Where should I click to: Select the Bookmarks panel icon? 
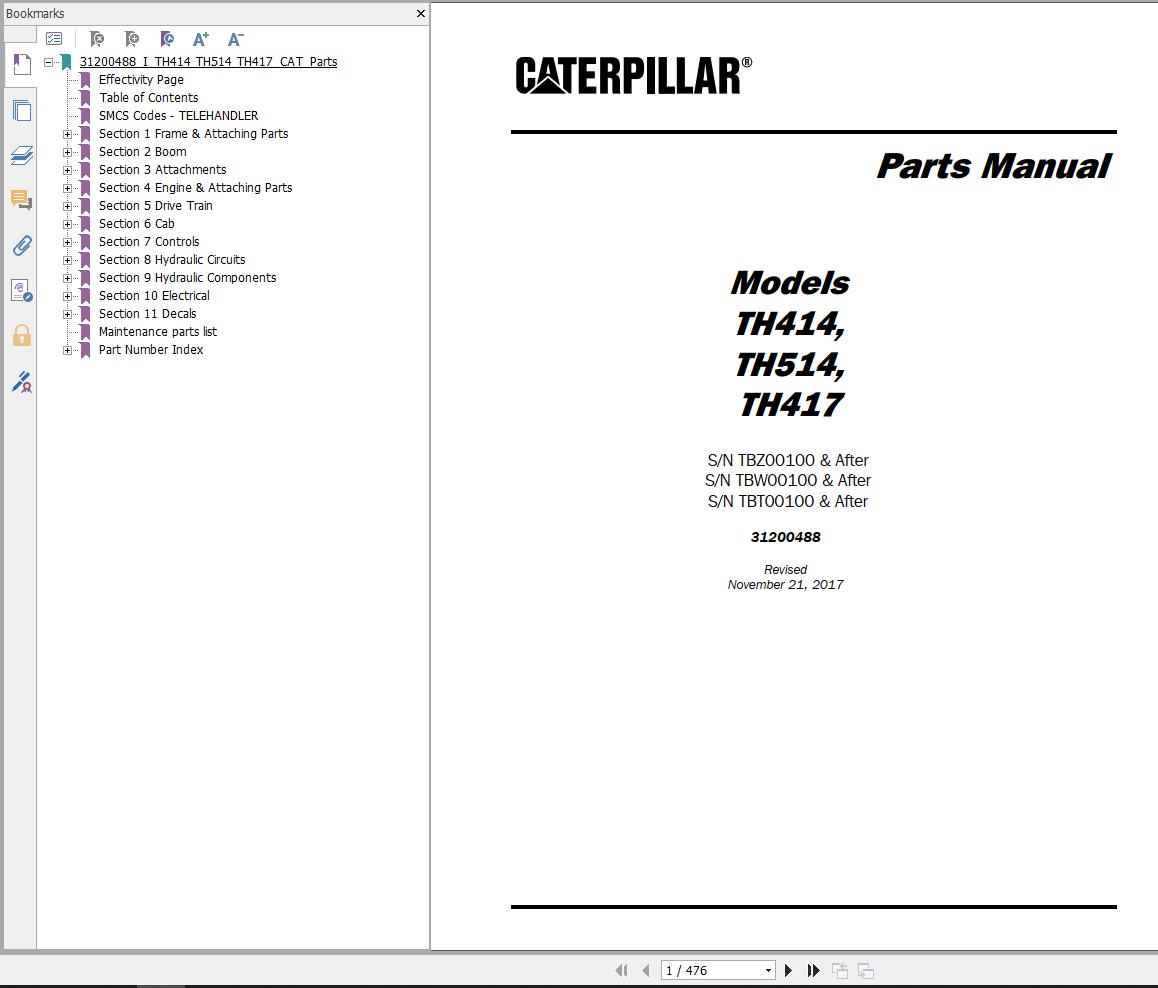coord(22,65)
